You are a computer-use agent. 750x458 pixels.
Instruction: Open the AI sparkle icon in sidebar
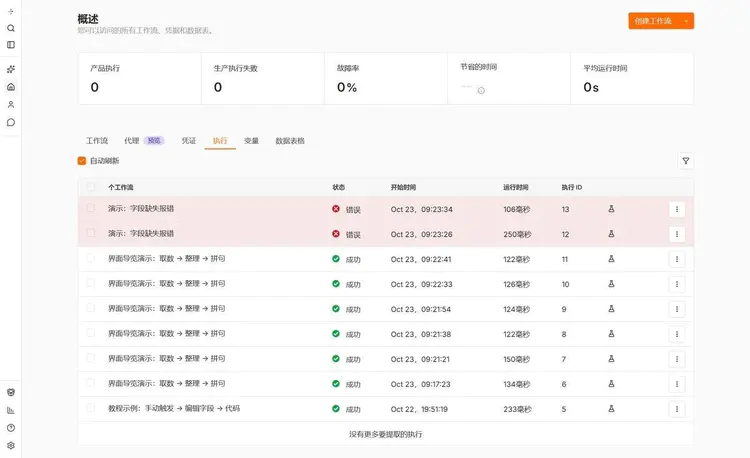coord(11,69)
